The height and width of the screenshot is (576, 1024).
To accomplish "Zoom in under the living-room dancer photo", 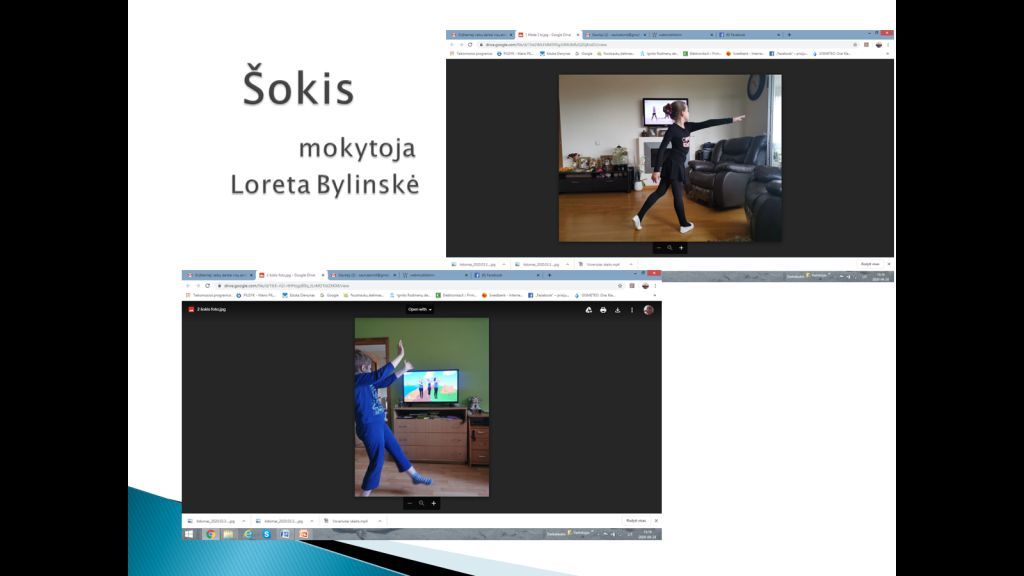I will (681, 248).
